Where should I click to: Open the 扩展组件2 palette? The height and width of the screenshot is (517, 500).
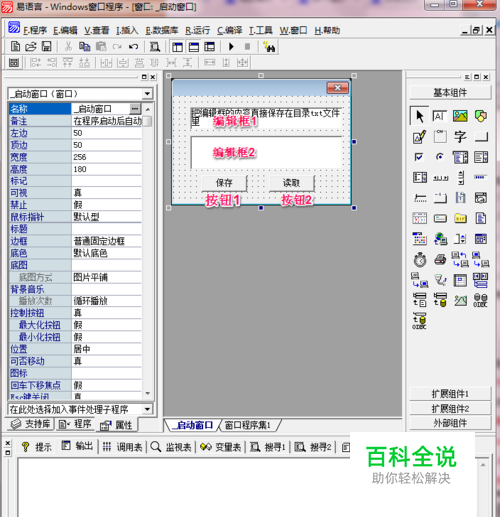click(x=450, y=408)
